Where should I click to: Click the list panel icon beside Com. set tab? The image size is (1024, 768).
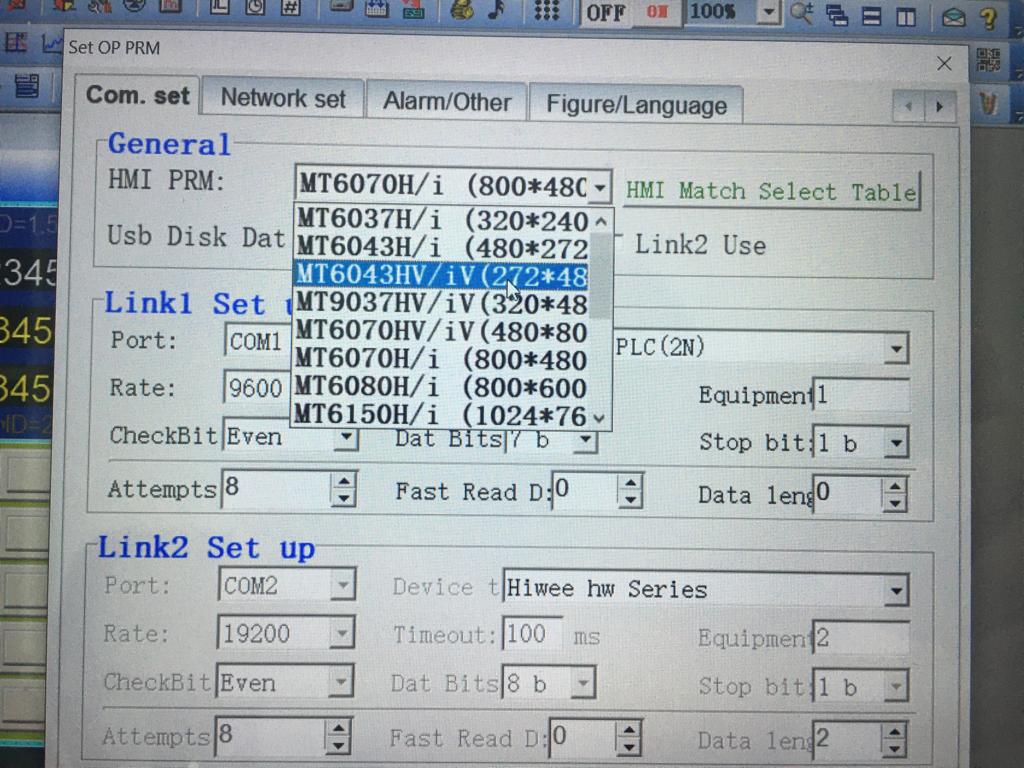tap(27, 86)
